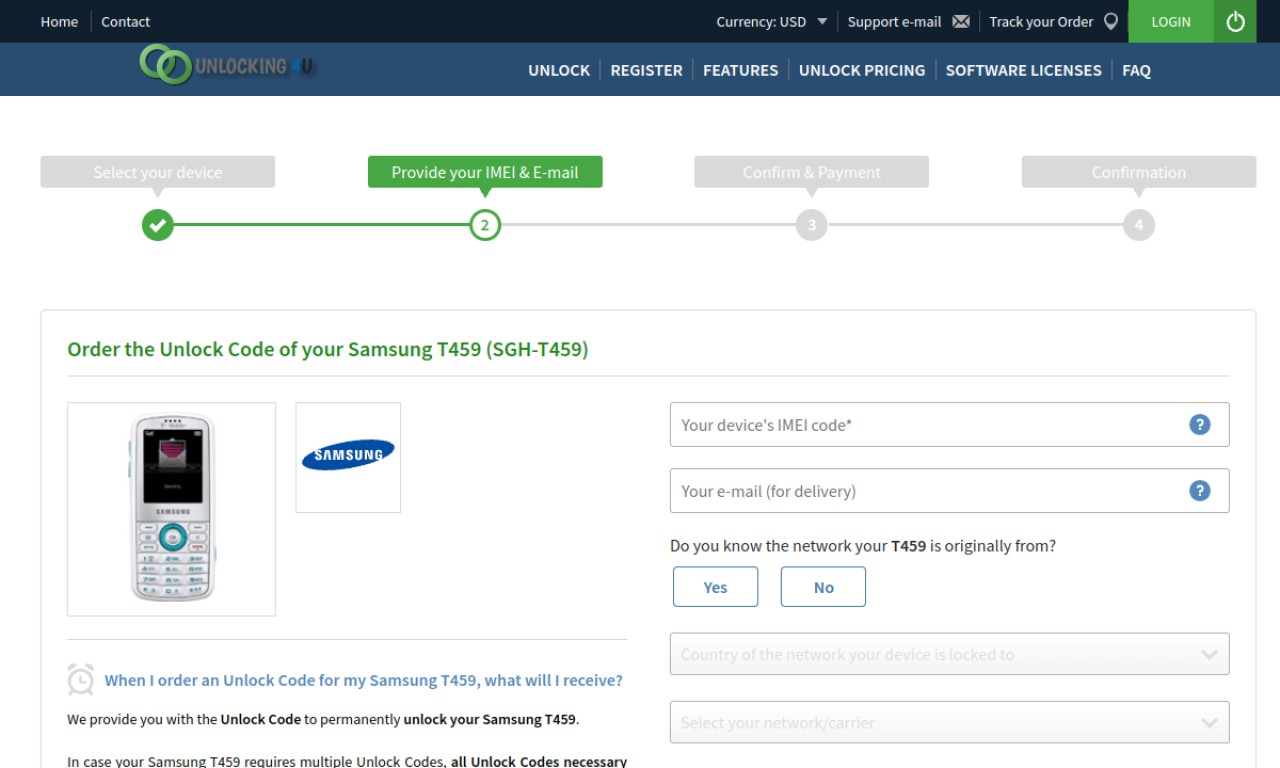Image resolution: width=1280 pixels, height=768 pixels.
Task: Click the alarm clock icon beside the question
Action: (81, 679)
